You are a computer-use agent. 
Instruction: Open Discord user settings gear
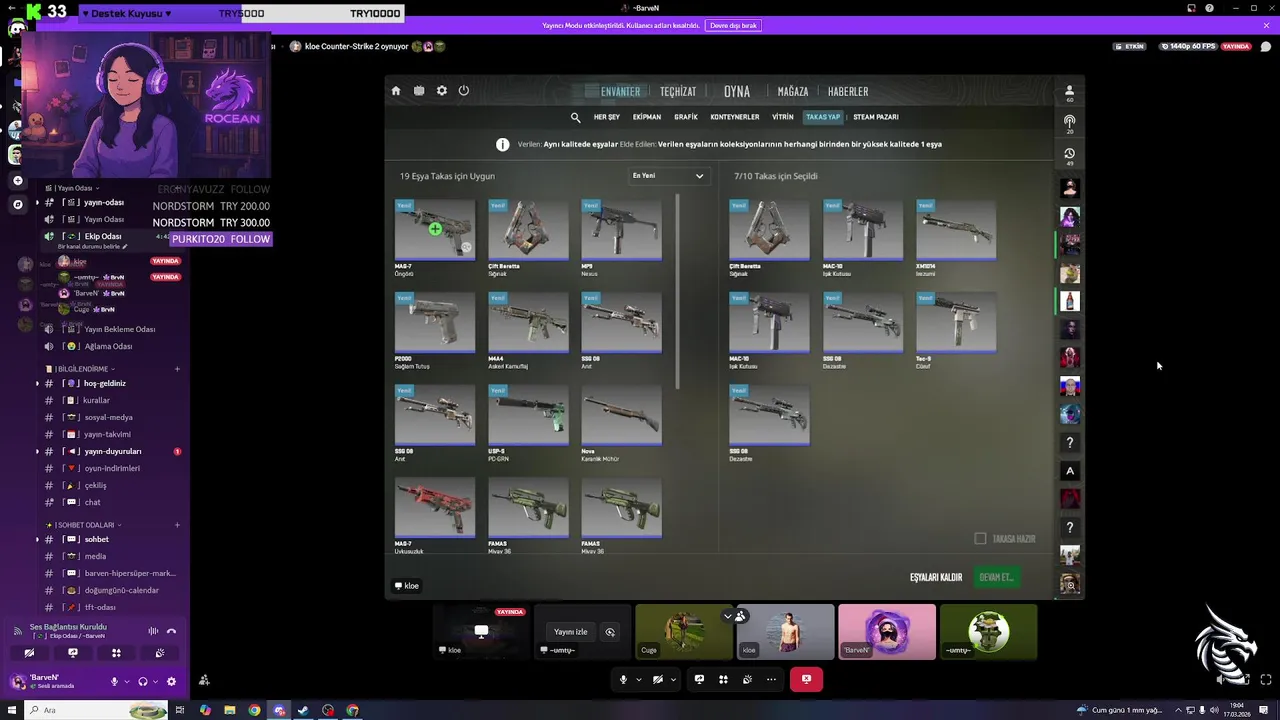pyautogui.click(x=171, y=682)
